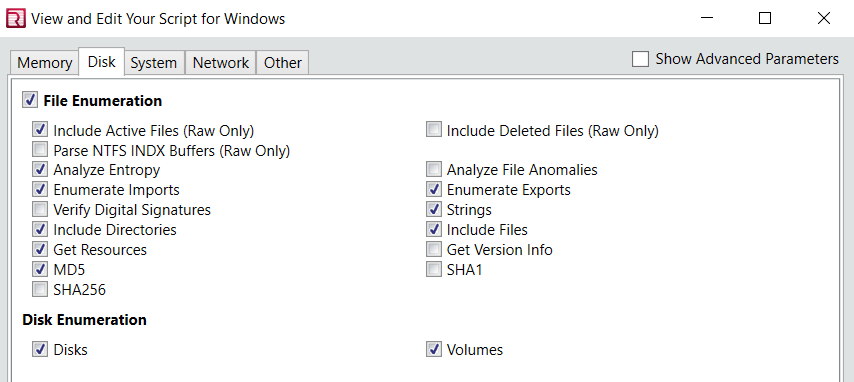The width and height of the screenshot is (854, 382).
Task: Open the System tab
Action: (154, 63)
